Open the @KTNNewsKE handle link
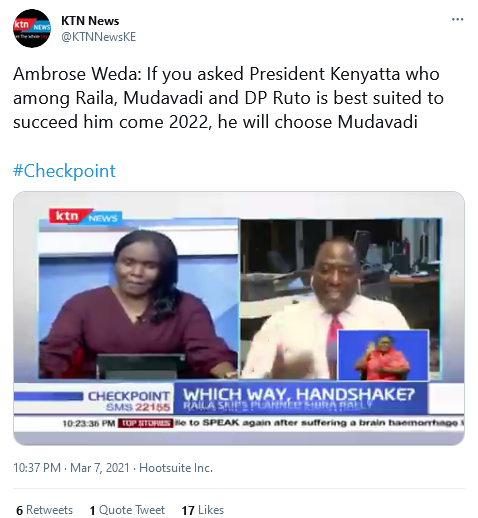Screen dimensions: 478x518 point(98,37)
